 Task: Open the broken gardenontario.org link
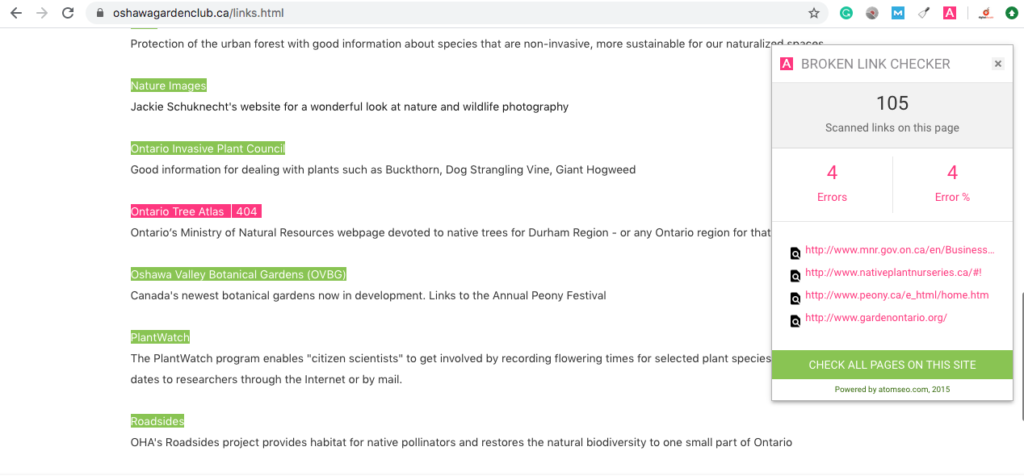click(x=876, y=318)
